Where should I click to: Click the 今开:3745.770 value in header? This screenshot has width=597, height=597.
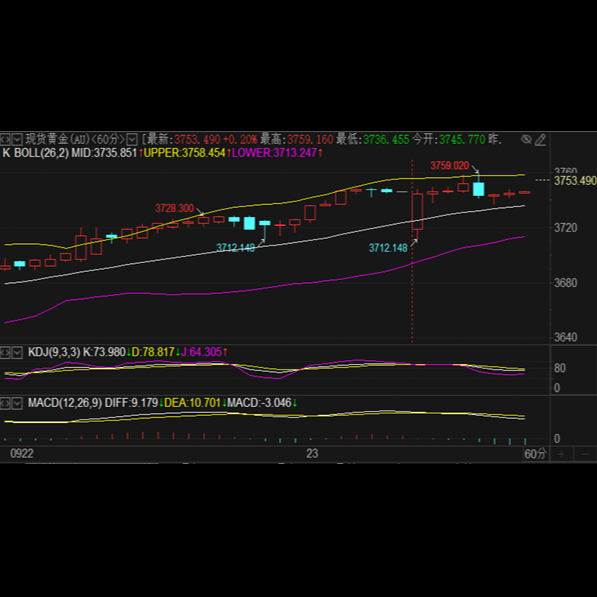[x=449, y=139]
